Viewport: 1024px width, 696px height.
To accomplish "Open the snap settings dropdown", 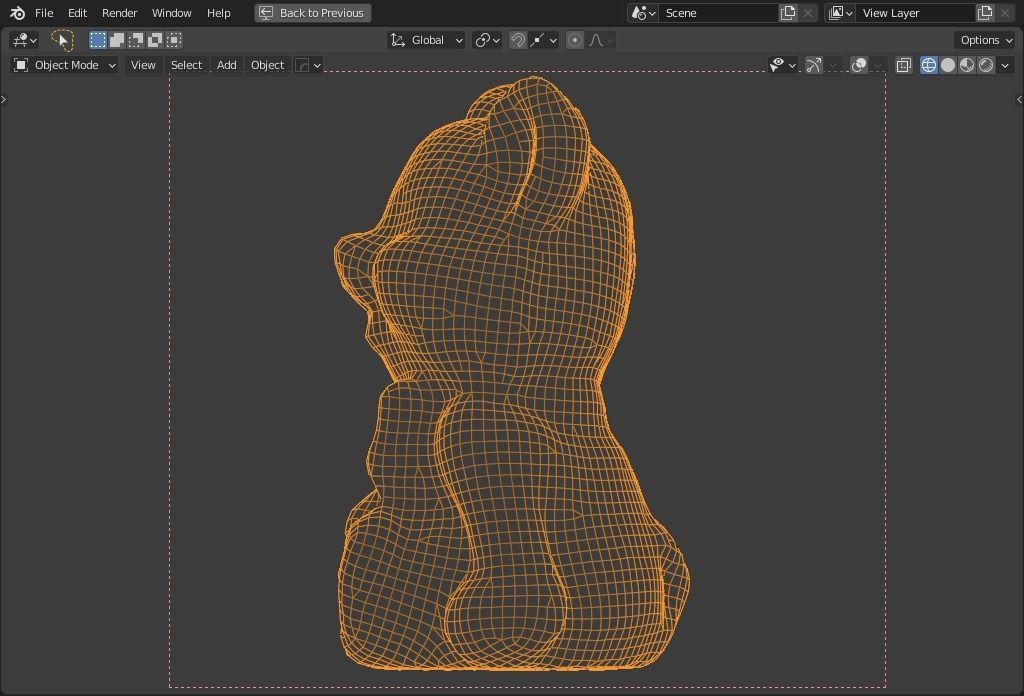I will [x=544, y=40].
